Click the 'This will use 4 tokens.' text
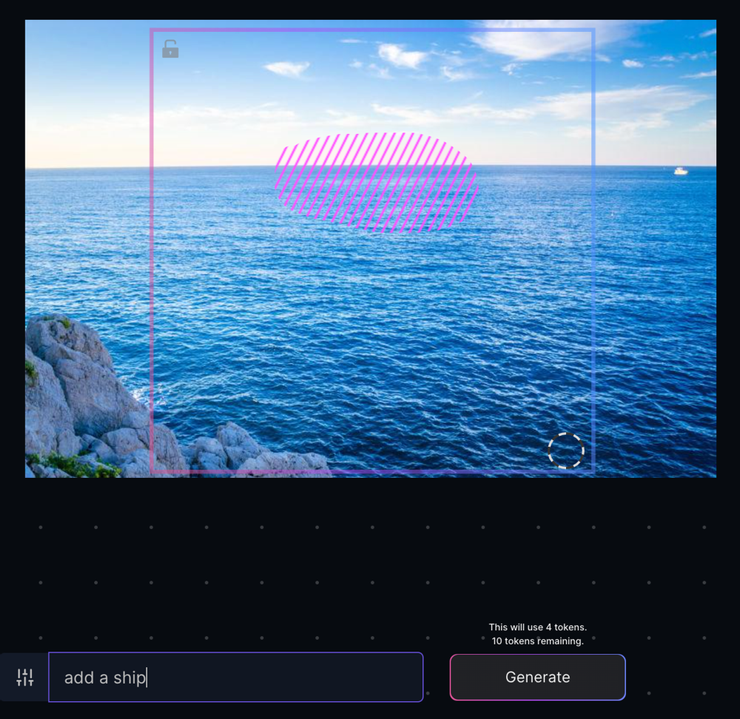Image resolution: width=740 pixels, height=719 pixels. pos(538,627)
